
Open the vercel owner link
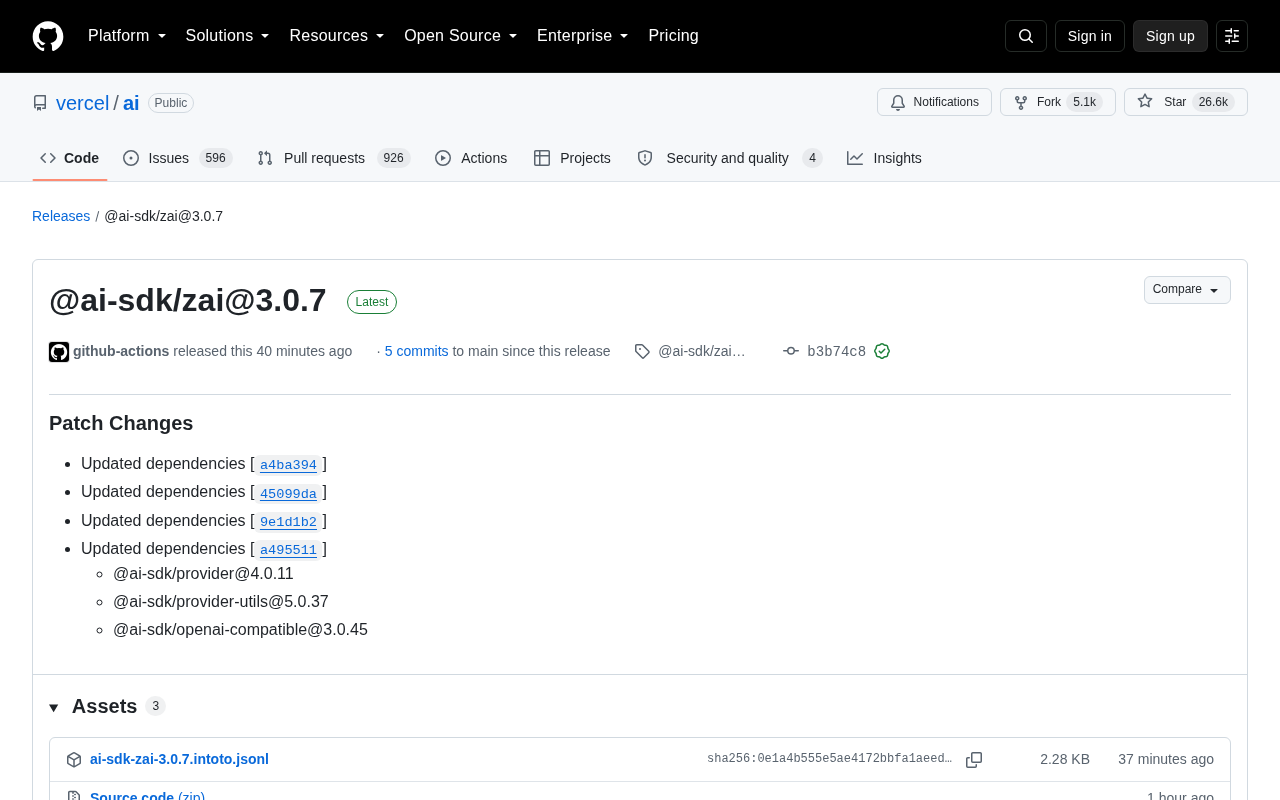(x=82, y=103)
